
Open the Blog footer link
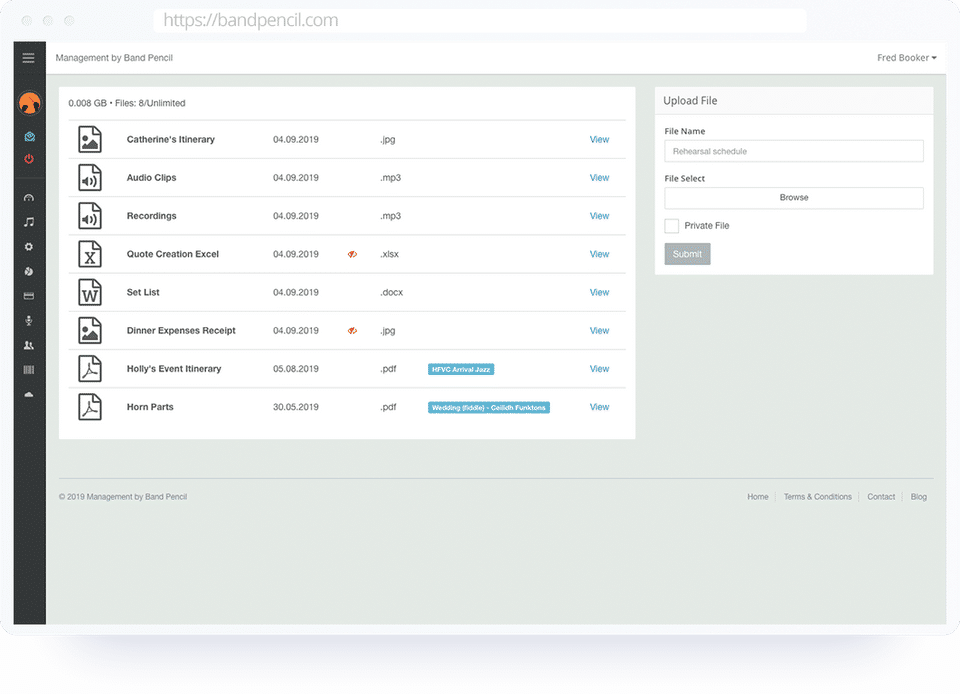(x=918, y=497)
